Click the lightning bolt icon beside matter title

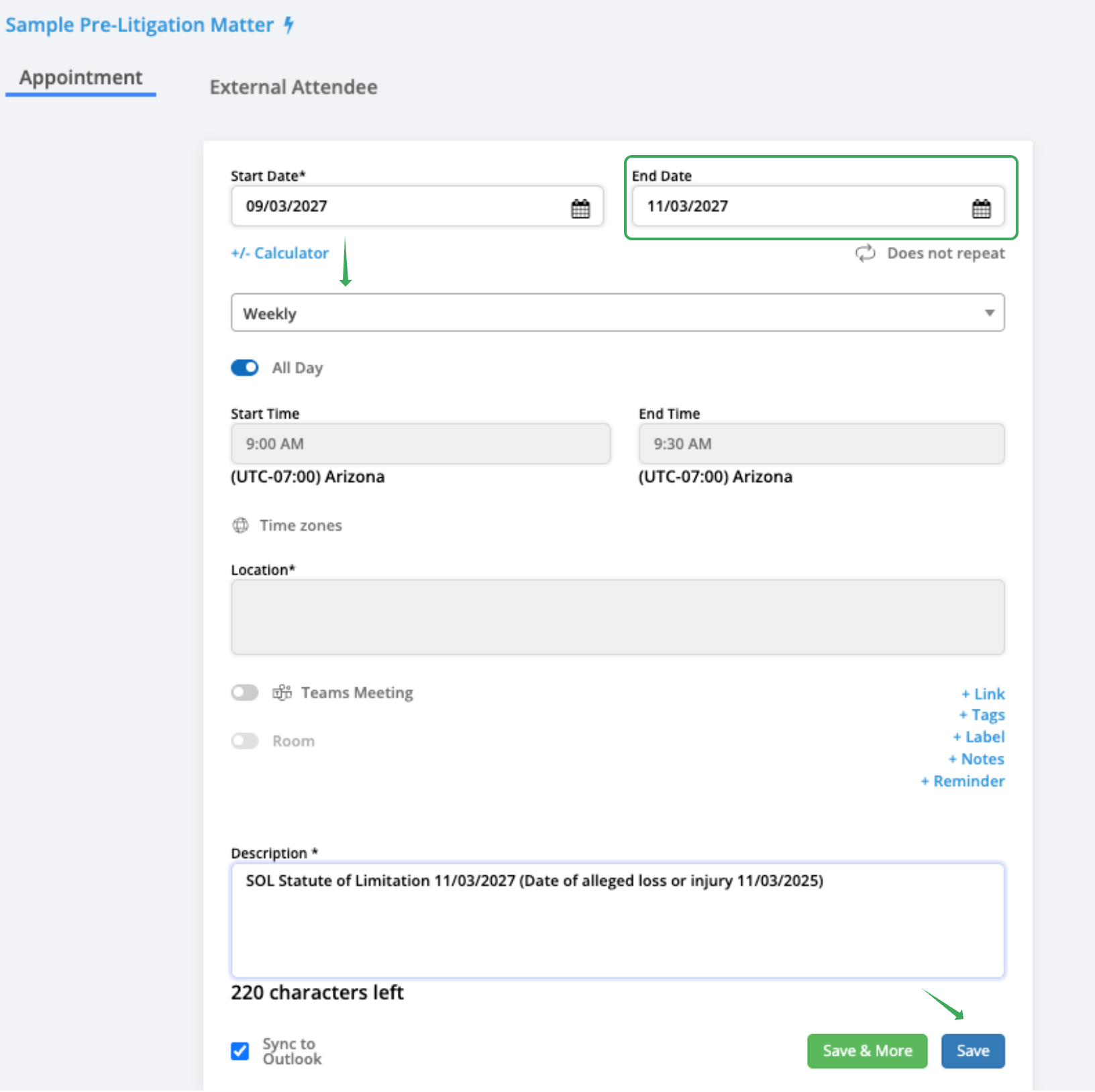point(289,26)
